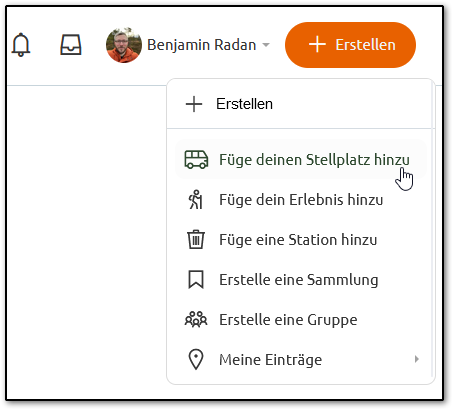Screen dimensions: 453x410
Task: Click the map pin icon
Action: click(196, 359)
